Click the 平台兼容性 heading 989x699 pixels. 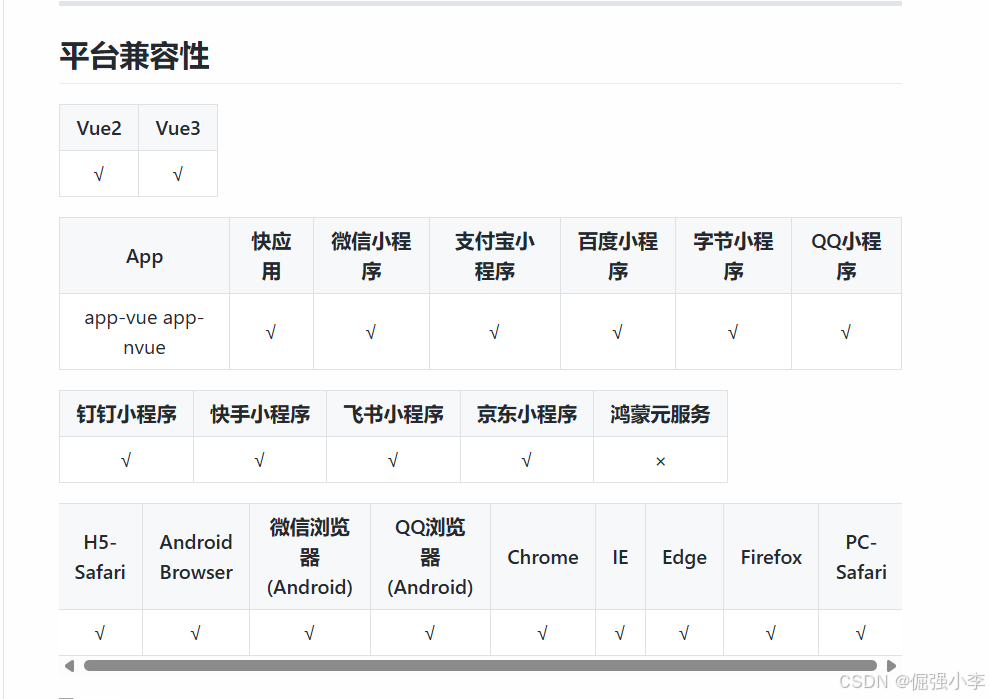pos(134,56)
